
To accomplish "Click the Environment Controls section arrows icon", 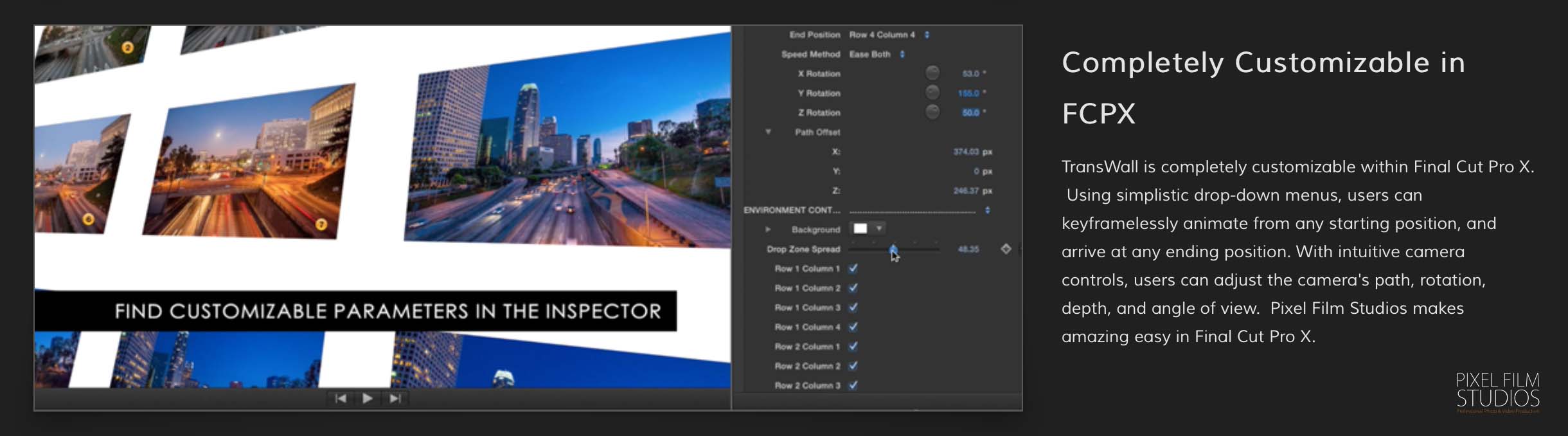I will coord(987,210).
